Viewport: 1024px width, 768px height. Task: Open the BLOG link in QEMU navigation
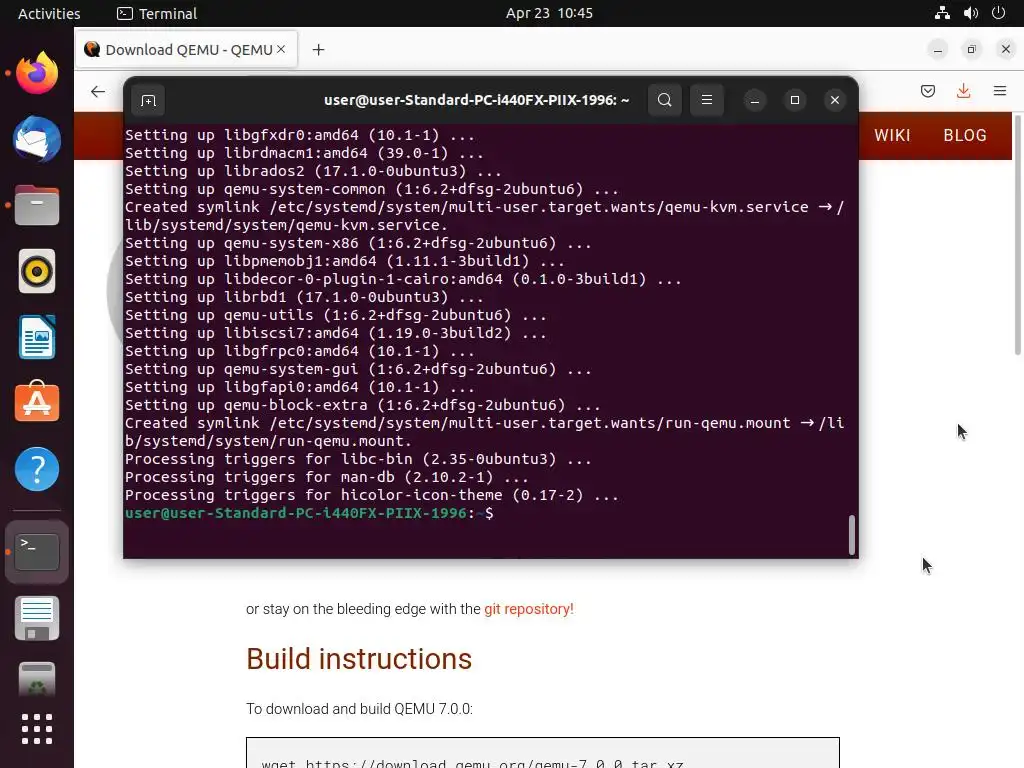pyautogui.click(x=965, y=135)
